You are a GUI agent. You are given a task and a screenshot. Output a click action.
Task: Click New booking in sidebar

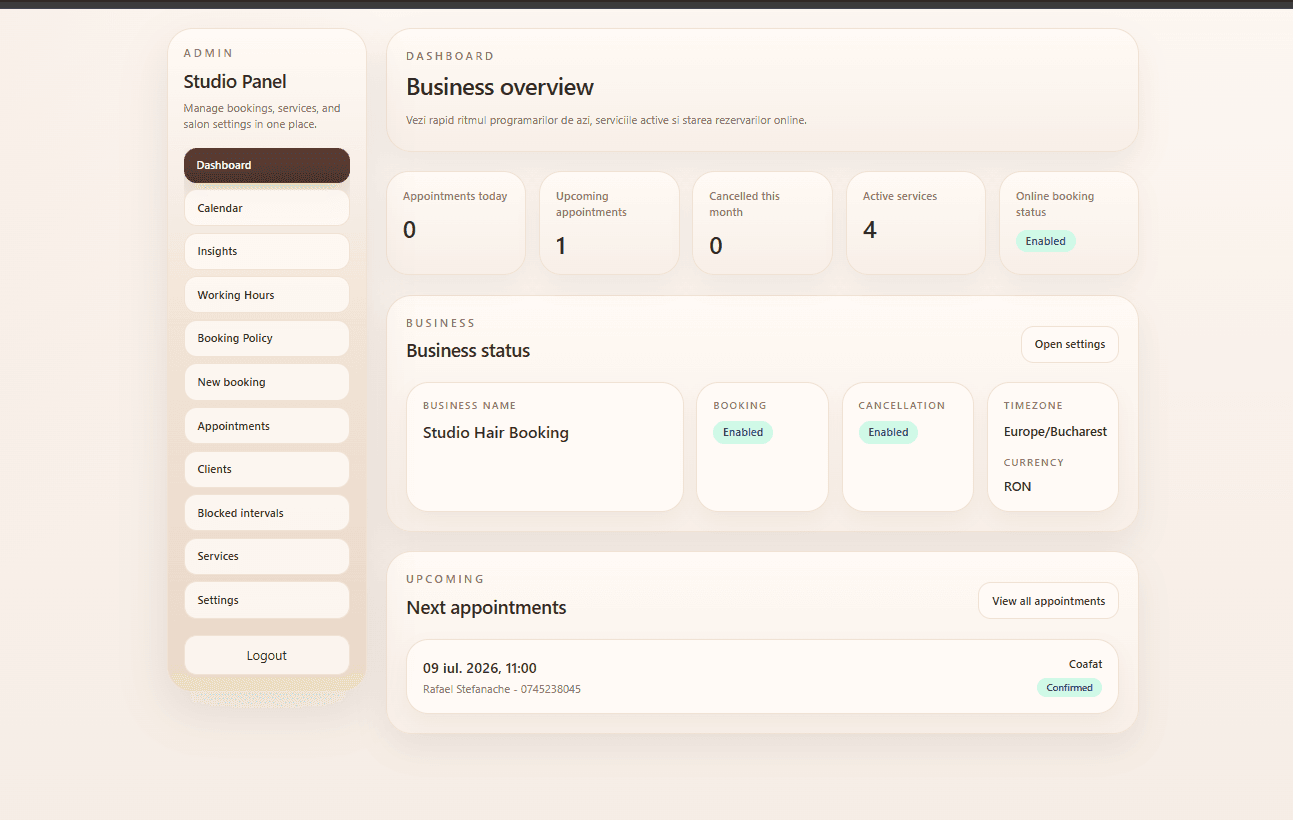pos(267,382)
